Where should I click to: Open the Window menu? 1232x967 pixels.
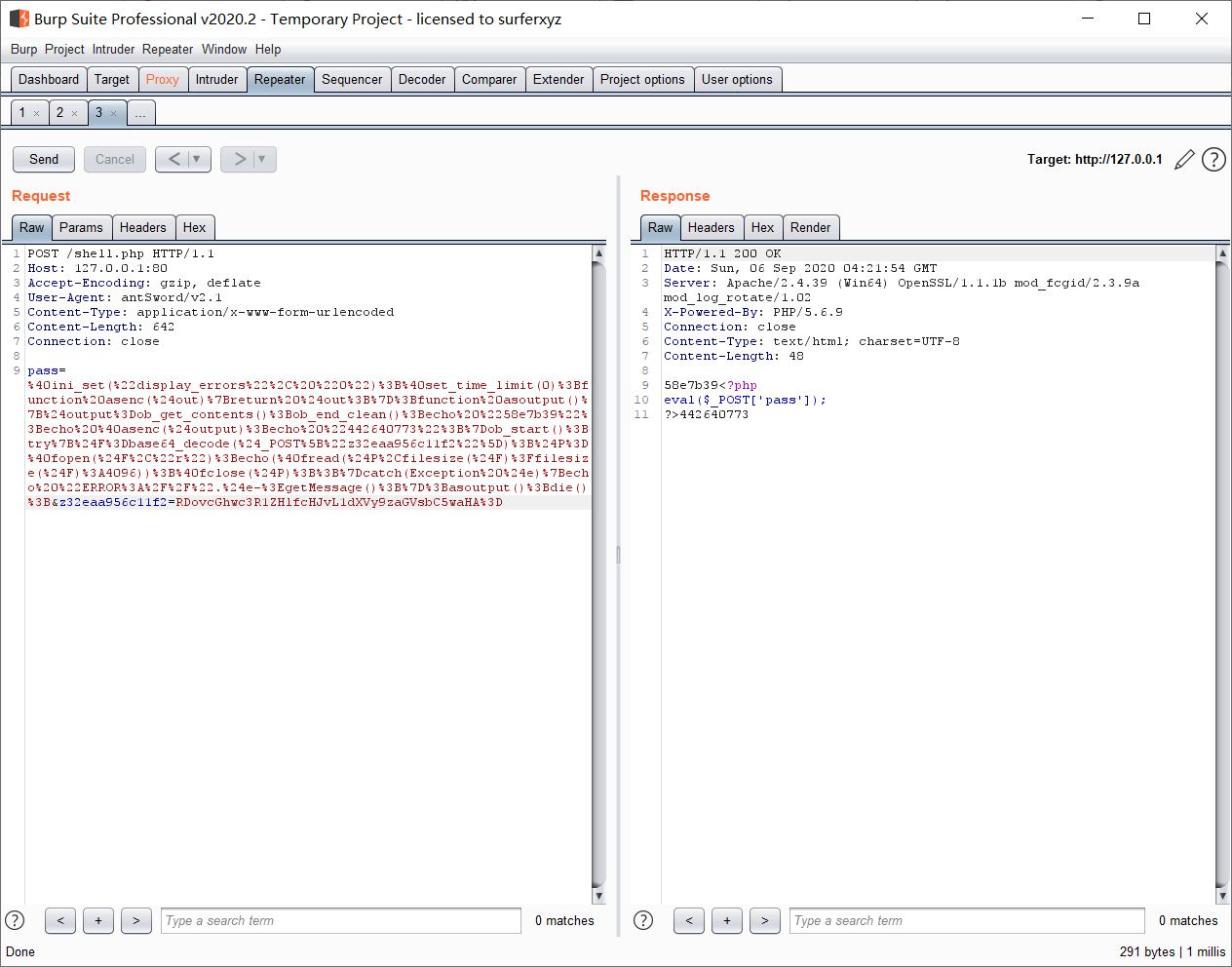(224, 49)
